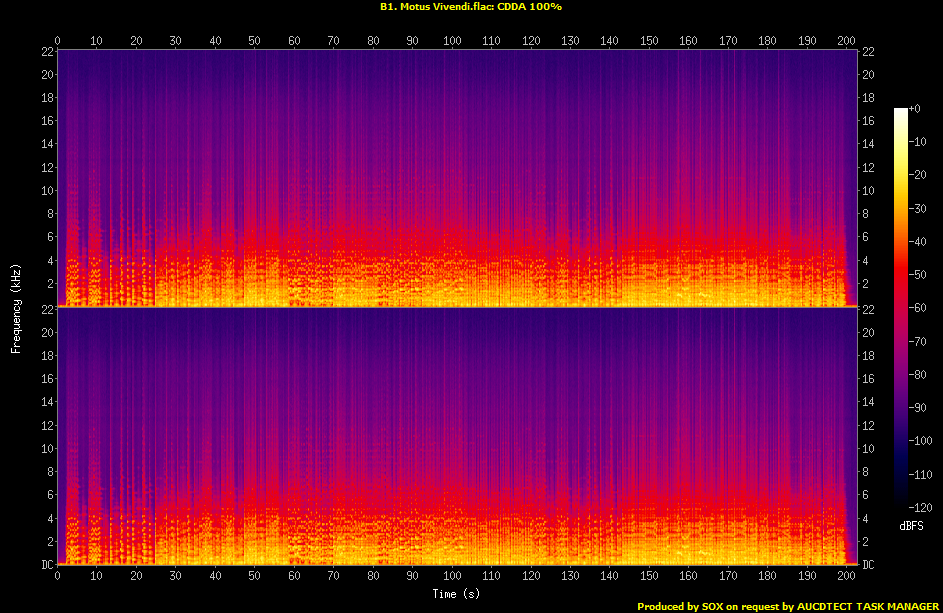Select the 100-second tick on the top time axis
Screen dimensions: 943x613
(452, 41)
